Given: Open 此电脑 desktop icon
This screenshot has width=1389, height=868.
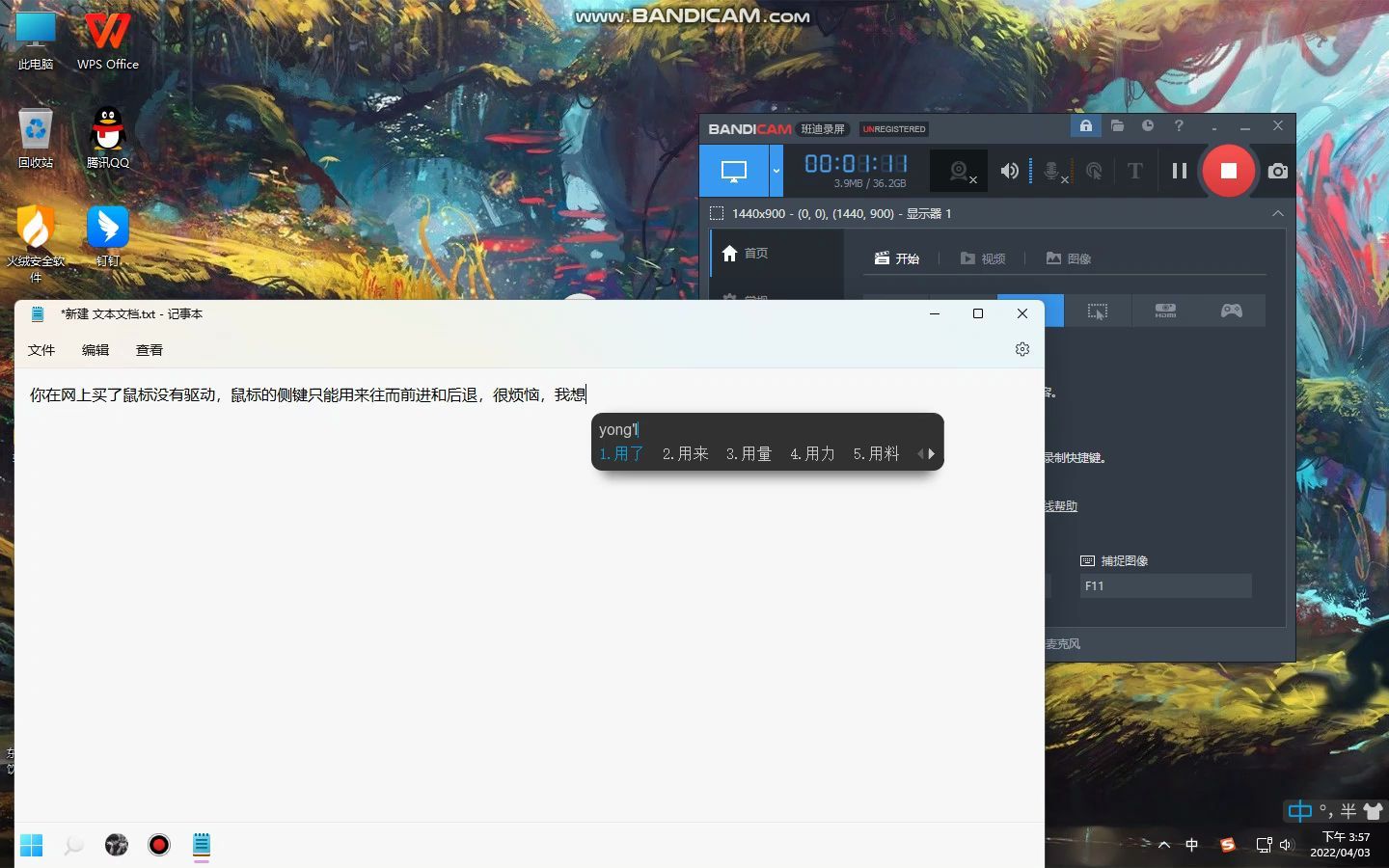Looking at the screenshot, I should coord(36,41).
